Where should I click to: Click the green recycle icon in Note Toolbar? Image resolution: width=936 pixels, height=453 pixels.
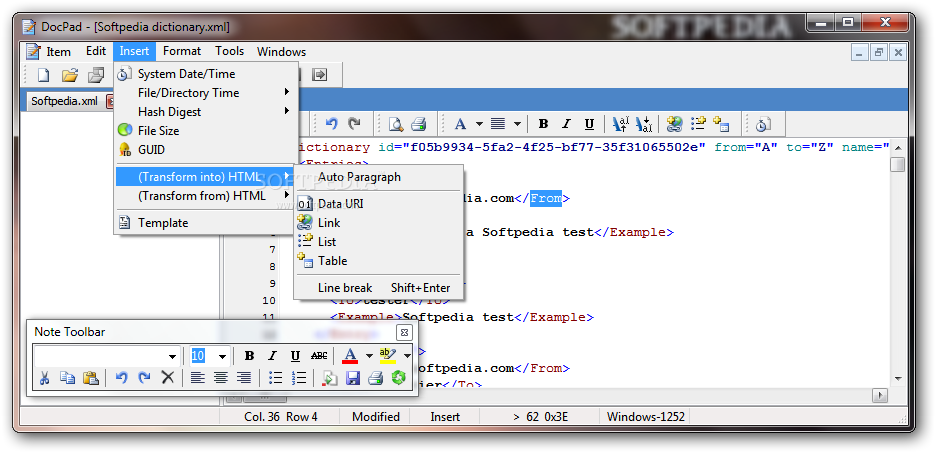click(x=398, y=378)
